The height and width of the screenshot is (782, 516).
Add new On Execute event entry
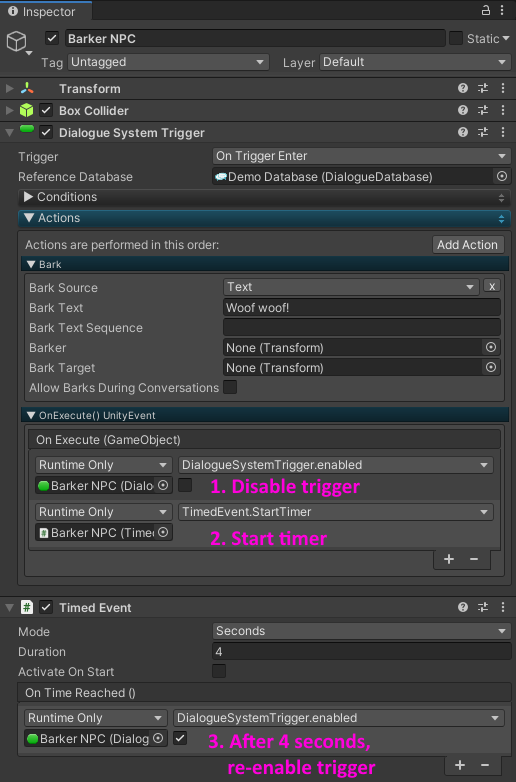click(x=449, y=559)
